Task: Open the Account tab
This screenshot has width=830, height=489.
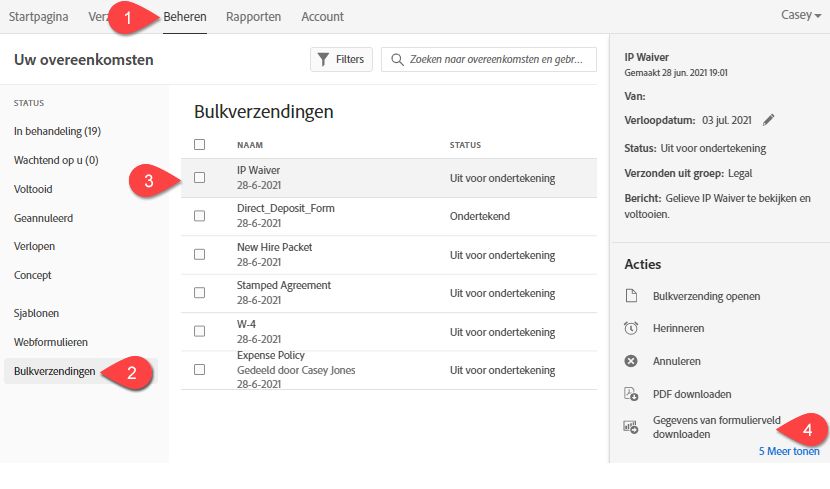Action: pos(322,17)
